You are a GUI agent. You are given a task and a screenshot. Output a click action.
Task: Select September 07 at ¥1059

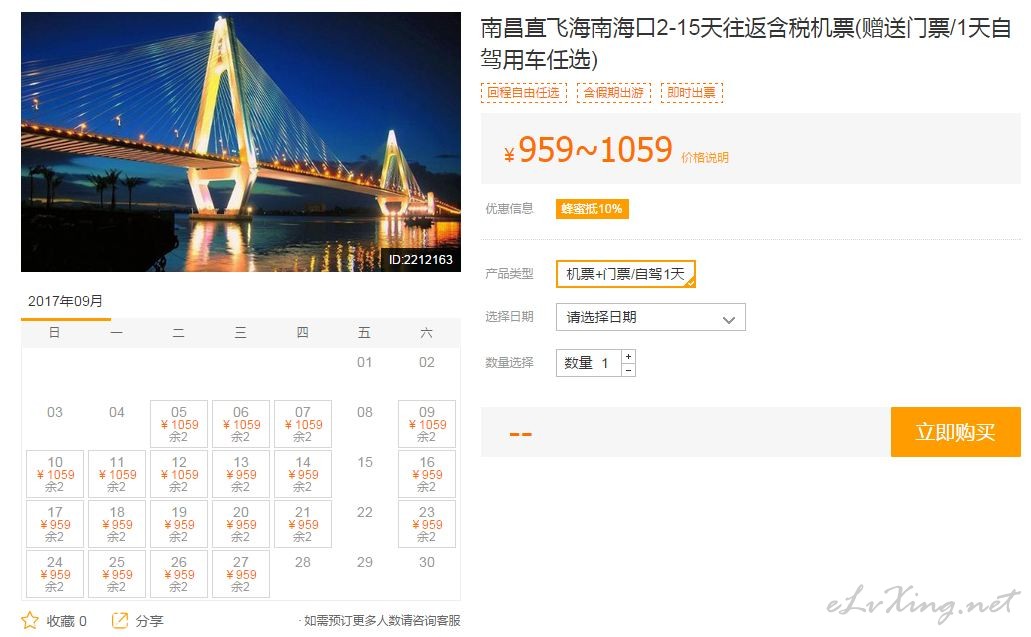(x=302, y=424)
